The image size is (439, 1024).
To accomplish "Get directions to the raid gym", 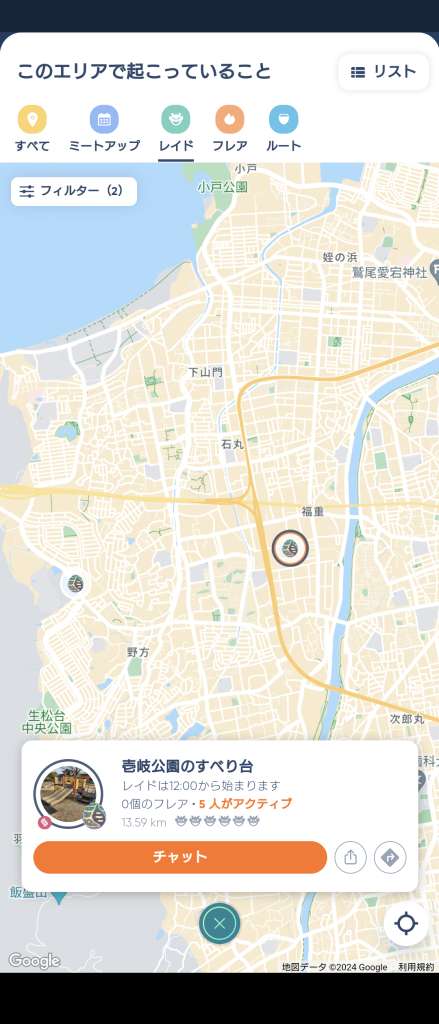I will tap(390, 857).
